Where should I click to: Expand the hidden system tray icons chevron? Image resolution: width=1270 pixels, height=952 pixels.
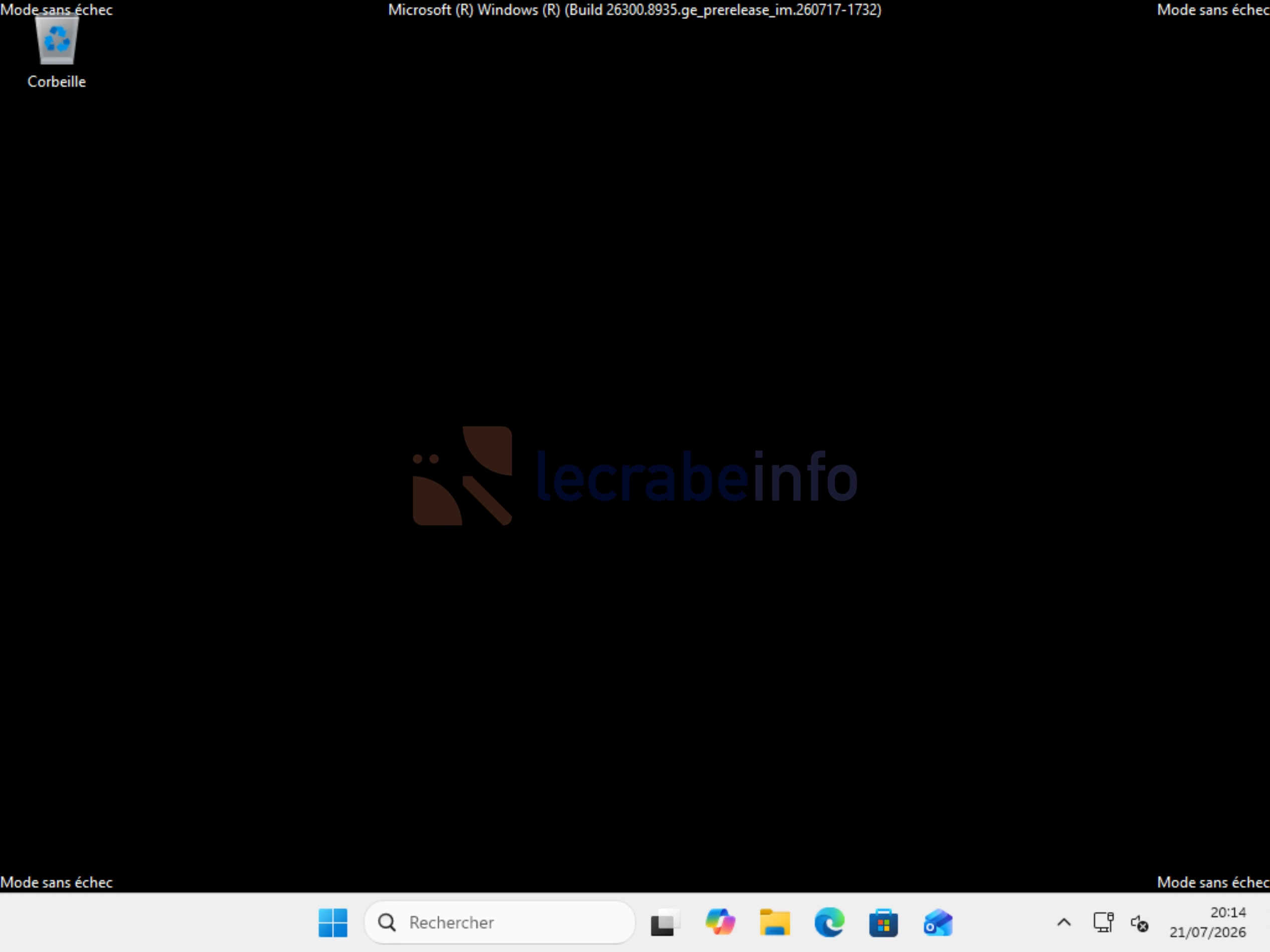(1064, 922)
